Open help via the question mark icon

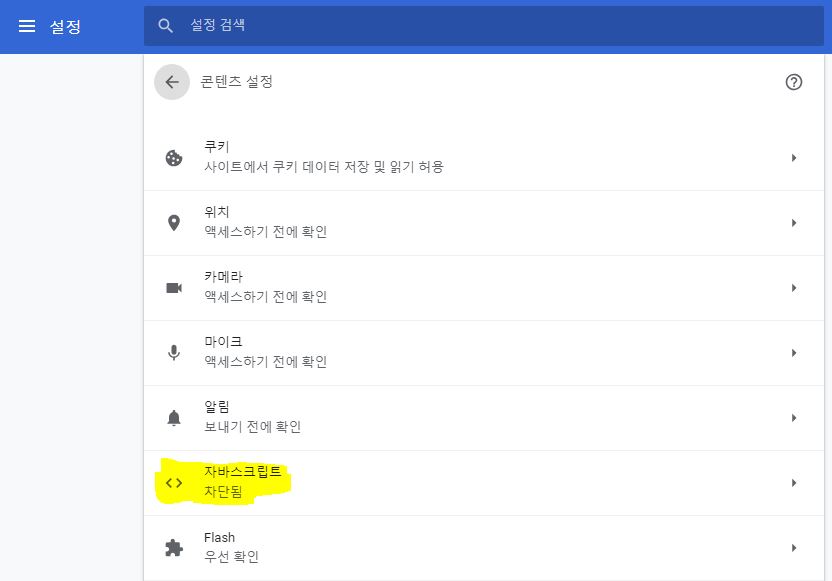click(x=794, y=82)
